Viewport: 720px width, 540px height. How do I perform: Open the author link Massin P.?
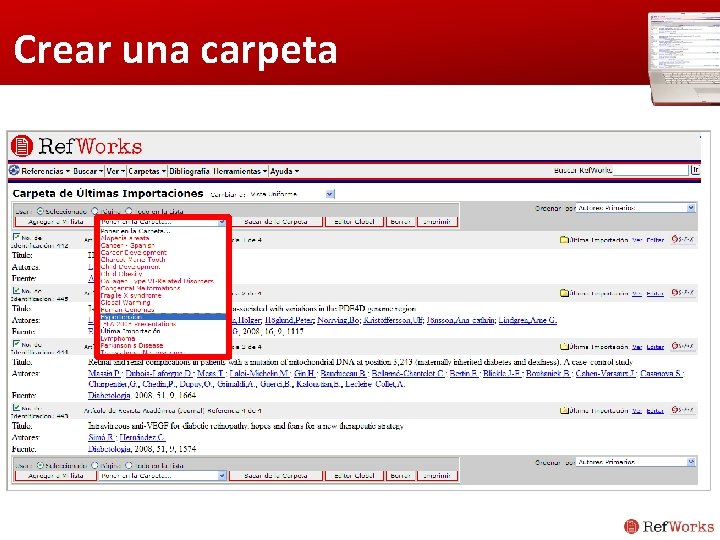click(104, 373)
